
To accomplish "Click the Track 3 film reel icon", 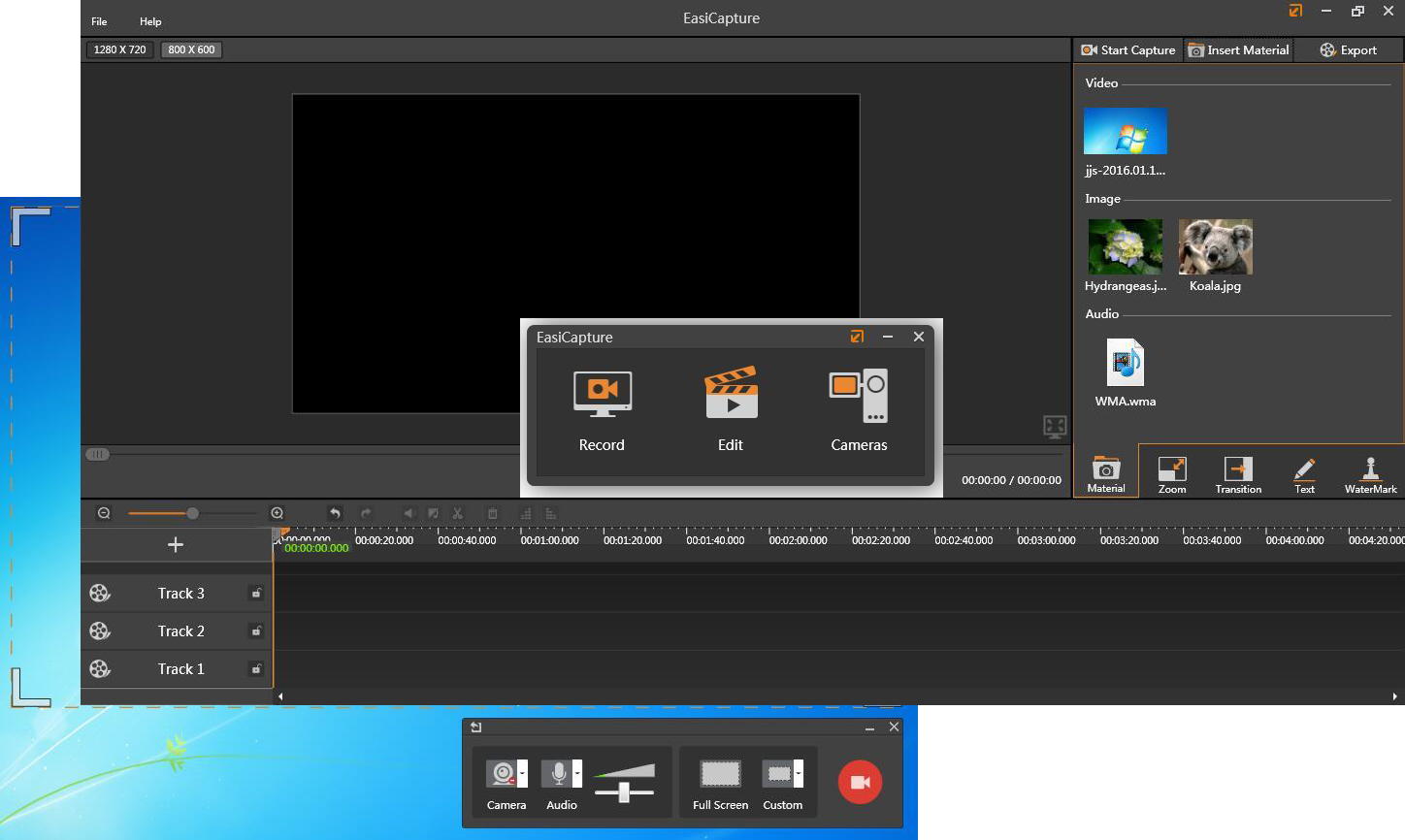I will (100, 593).
